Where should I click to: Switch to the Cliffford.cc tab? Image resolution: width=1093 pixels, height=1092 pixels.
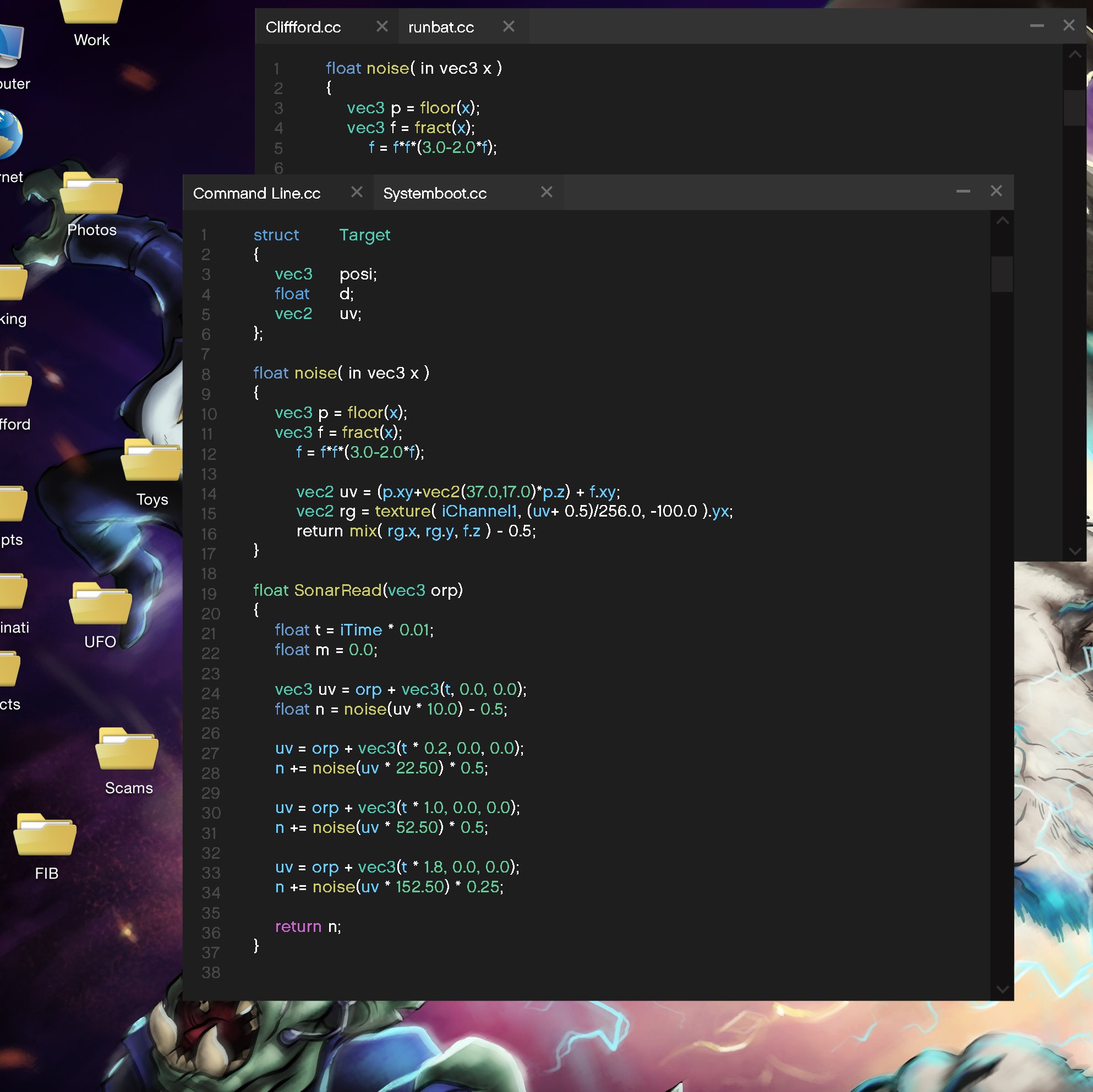click(x=304, y=26)
